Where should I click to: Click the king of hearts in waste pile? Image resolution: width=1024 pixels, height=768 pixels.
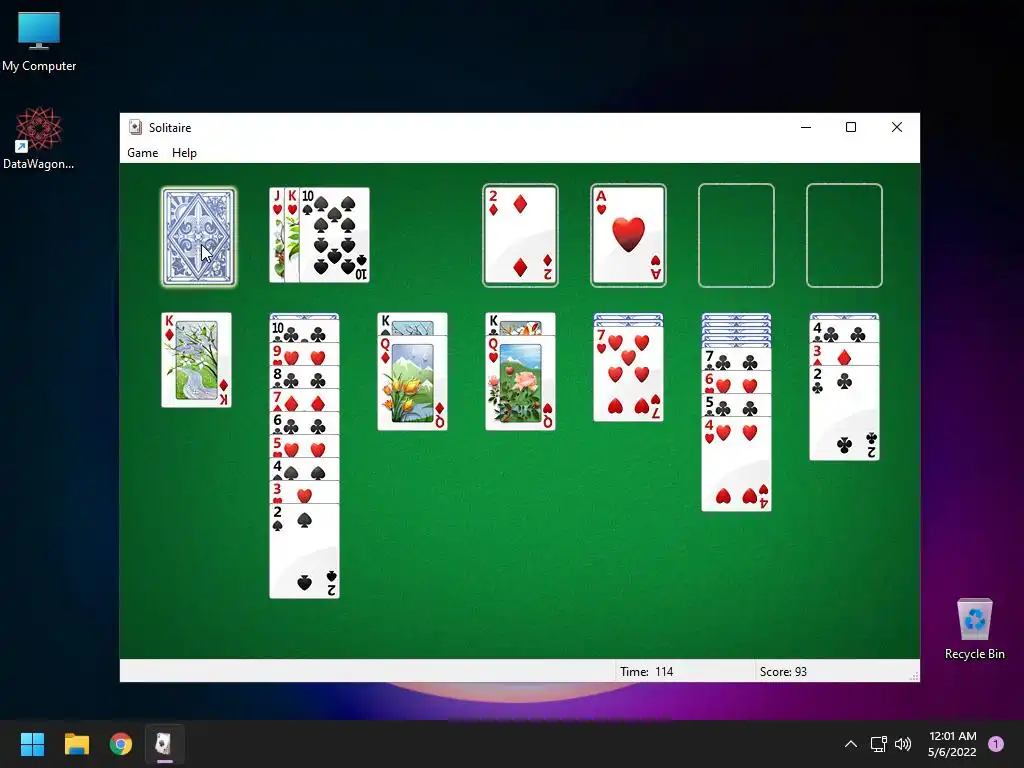click(x=292, y=235)
